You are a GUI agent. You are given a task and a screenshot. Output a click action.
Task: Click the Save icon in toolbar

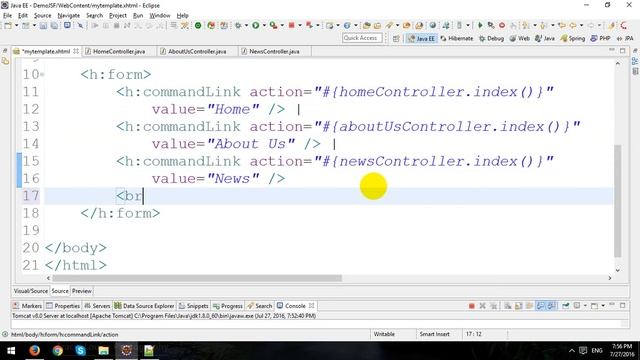point(43,25)
